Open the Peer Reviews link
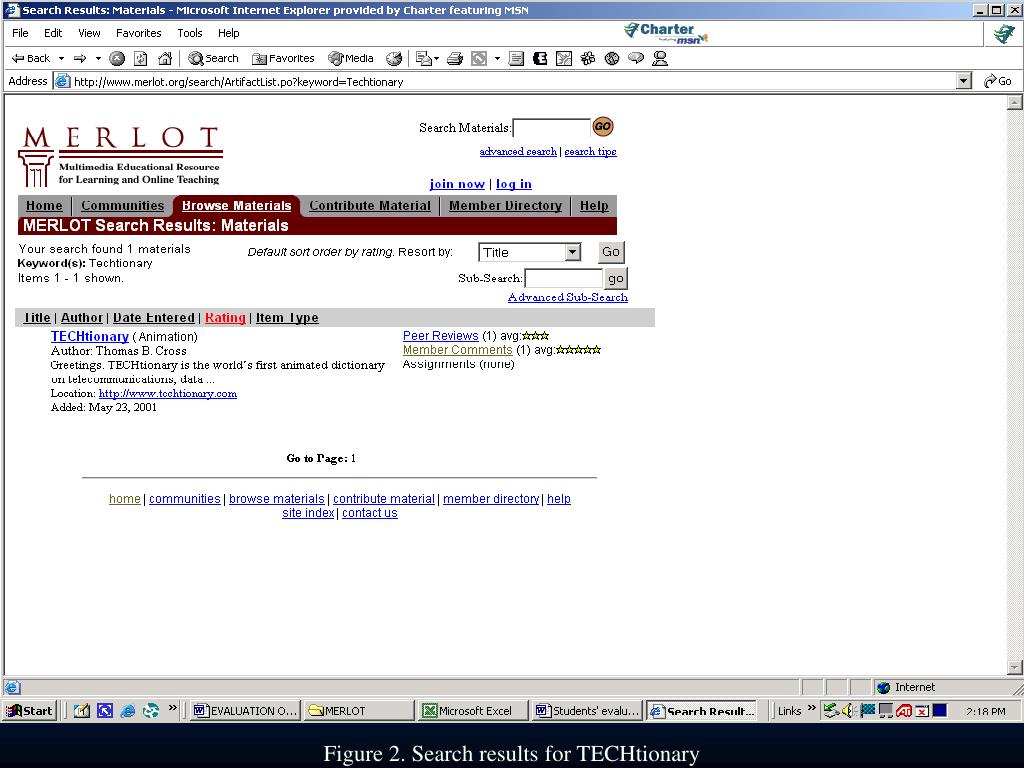The height and width of the screenshot is (768, 1024). (x=441, y=336)
